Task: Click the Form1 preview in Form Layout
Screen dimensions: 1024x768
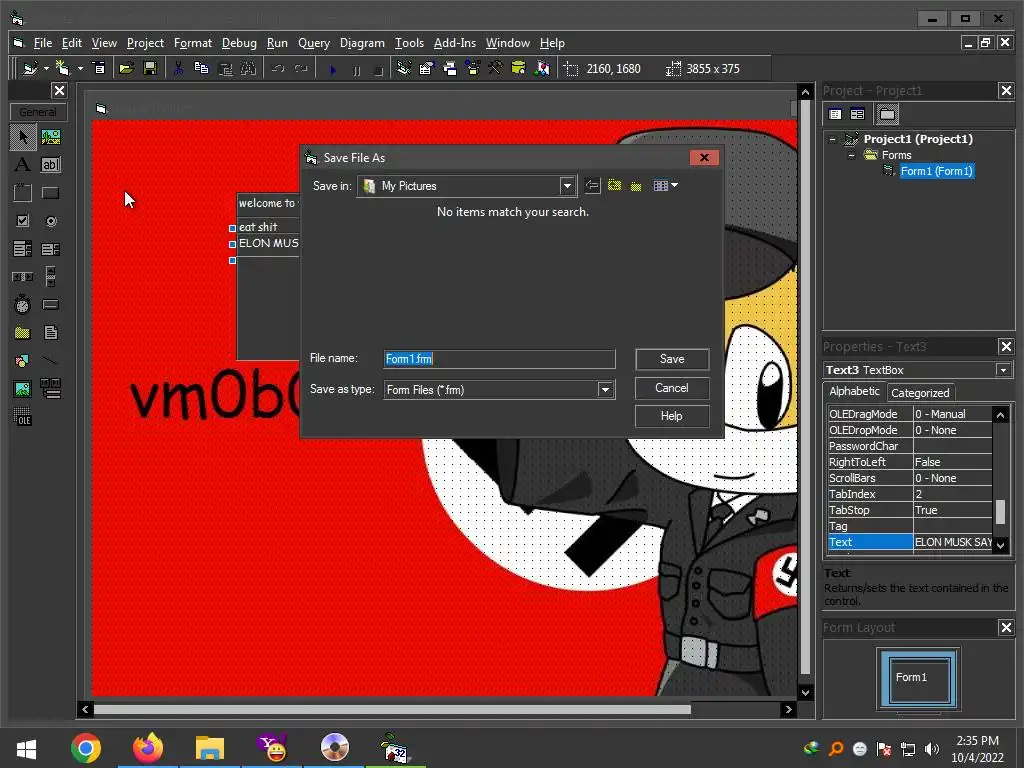Action: click(x=918, y=678)
